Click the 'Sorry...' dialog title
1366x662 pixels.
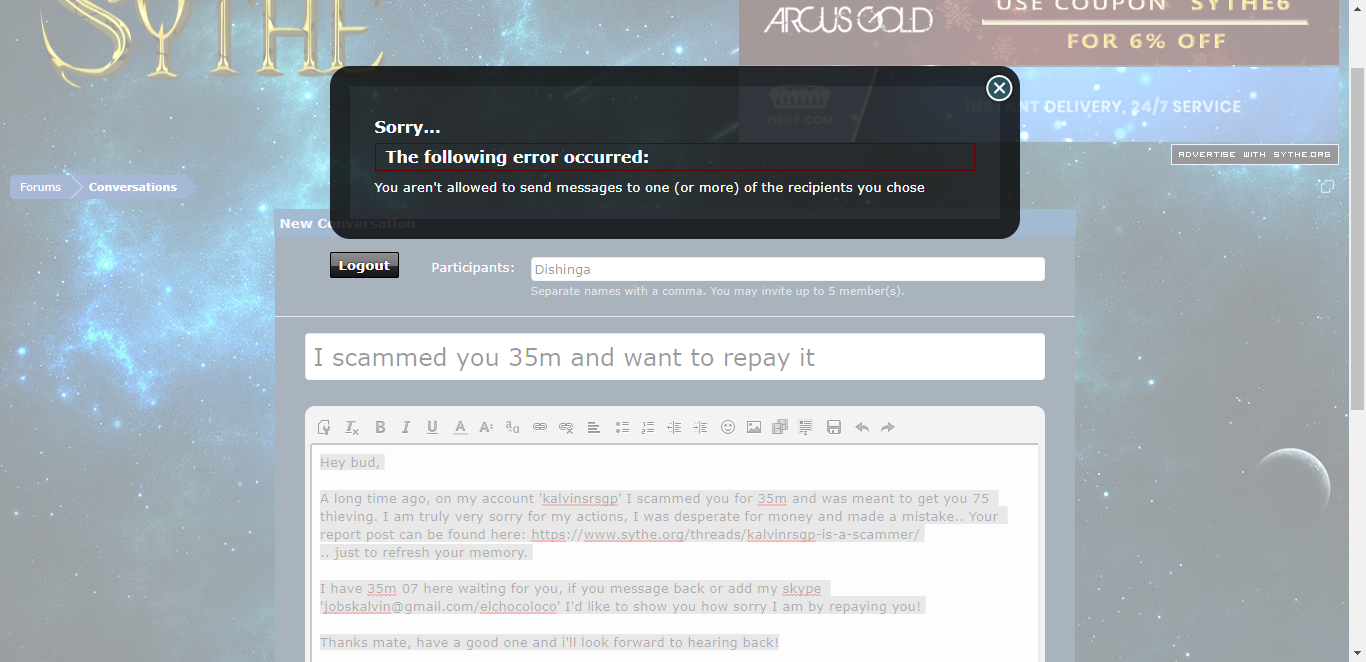[407, 127]
